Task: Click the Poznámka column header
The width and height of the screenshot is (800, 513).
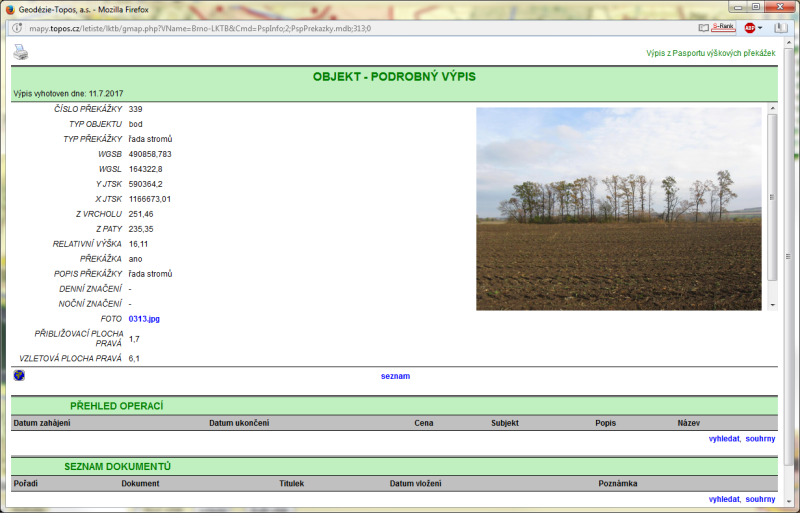Action: 618,483
